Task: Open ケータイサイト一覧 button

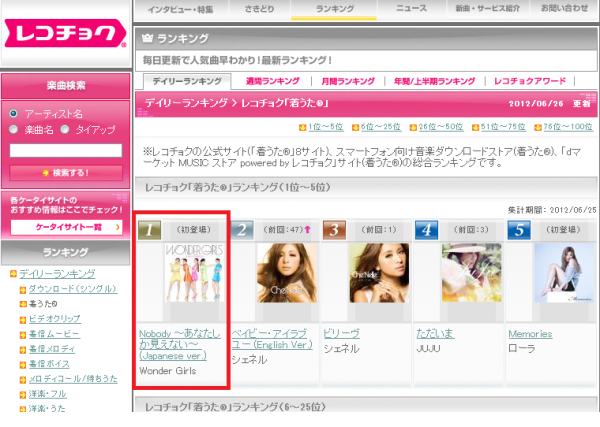Action: pyautogui.click(x=67, y=227)
